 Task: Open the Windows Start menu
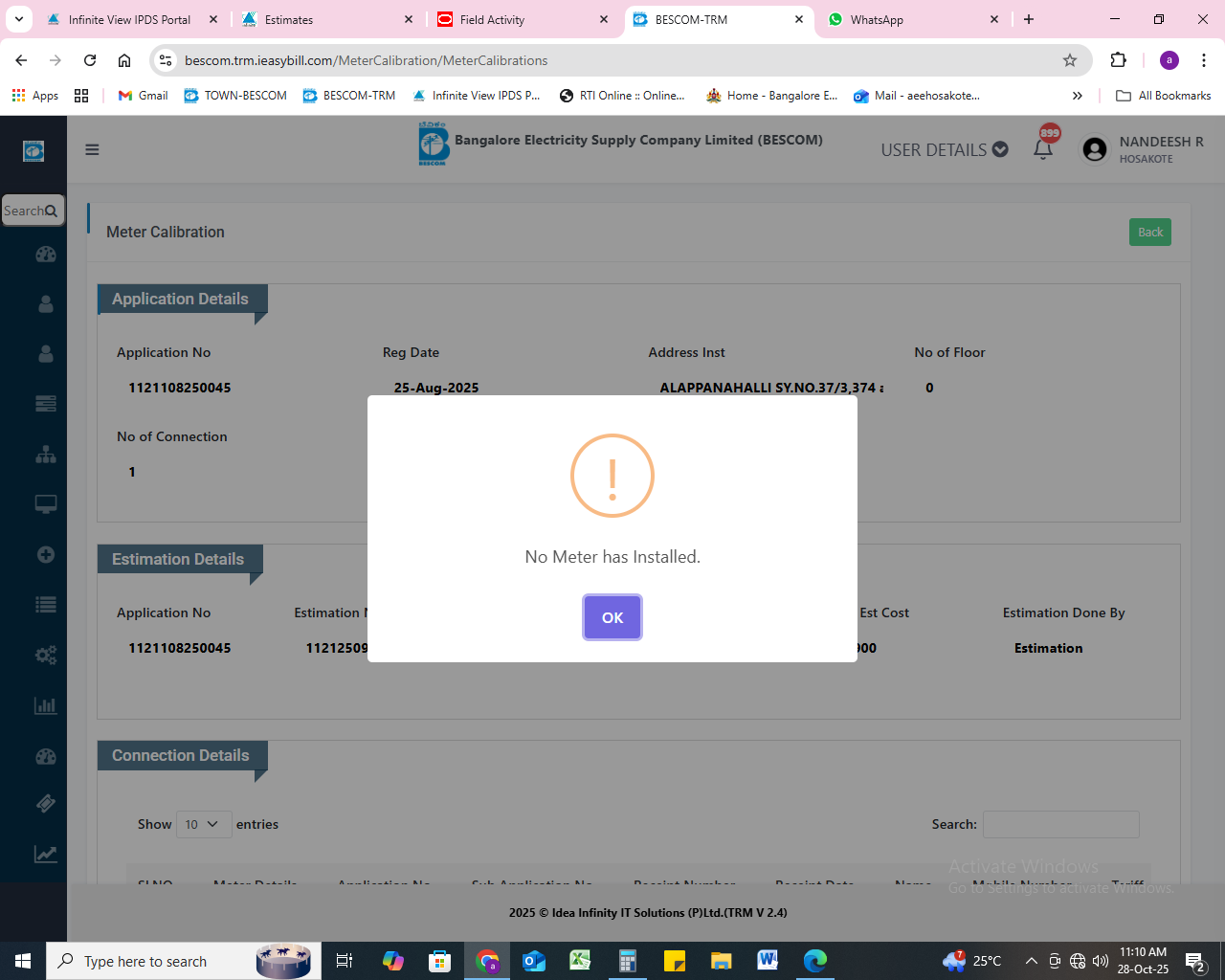click(x=23, y=961)
